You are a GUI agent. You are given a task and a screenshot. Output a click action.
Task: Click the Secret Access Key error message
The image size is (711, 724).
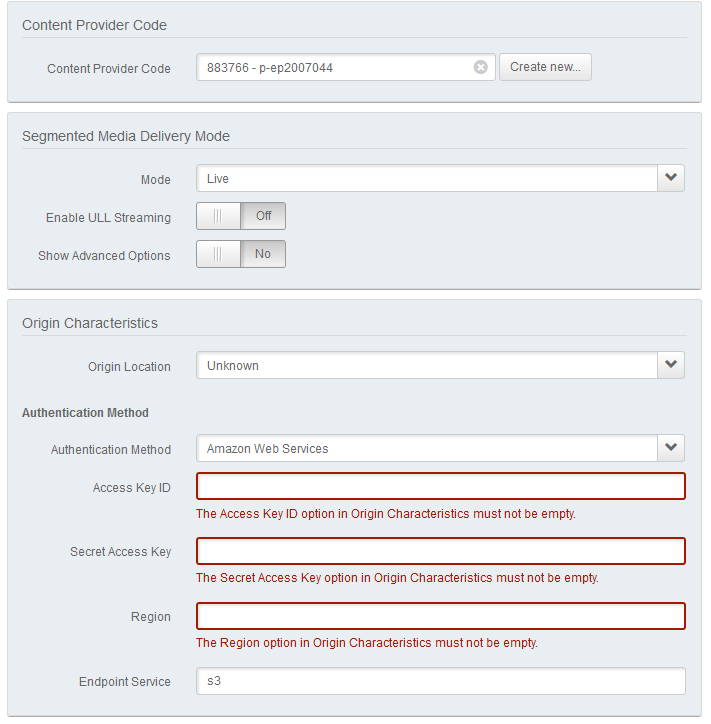coord(396,578)
